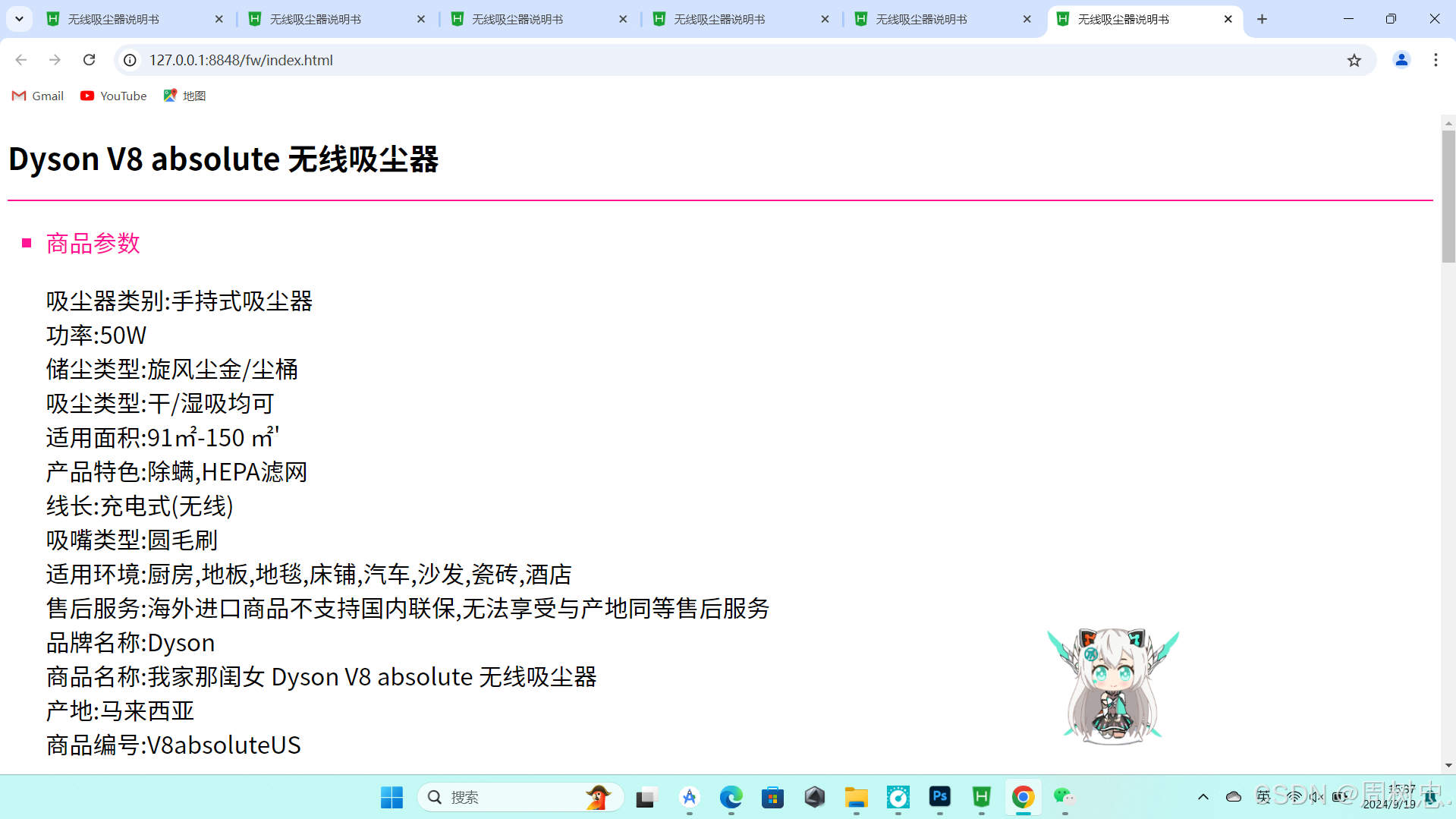
Task: Click 吸尘类型:干/湿吸均可 text
Action: point(160,404)
